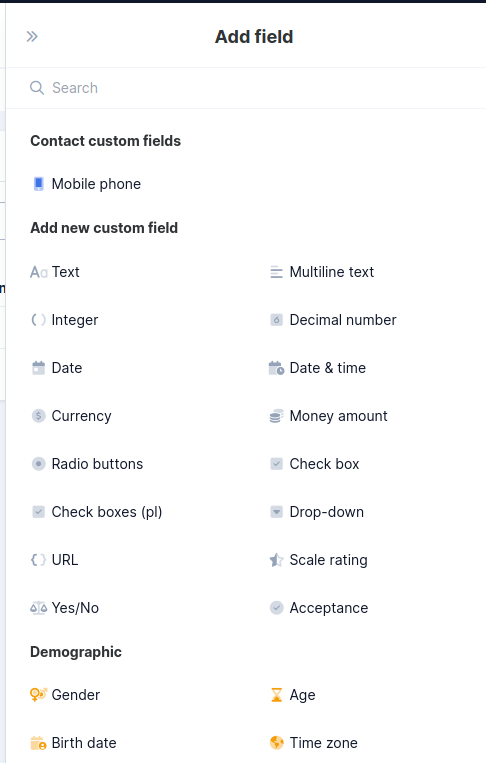Add a Decimal number field
Viewport: 486px width, 763px height.
pos(333,320)
